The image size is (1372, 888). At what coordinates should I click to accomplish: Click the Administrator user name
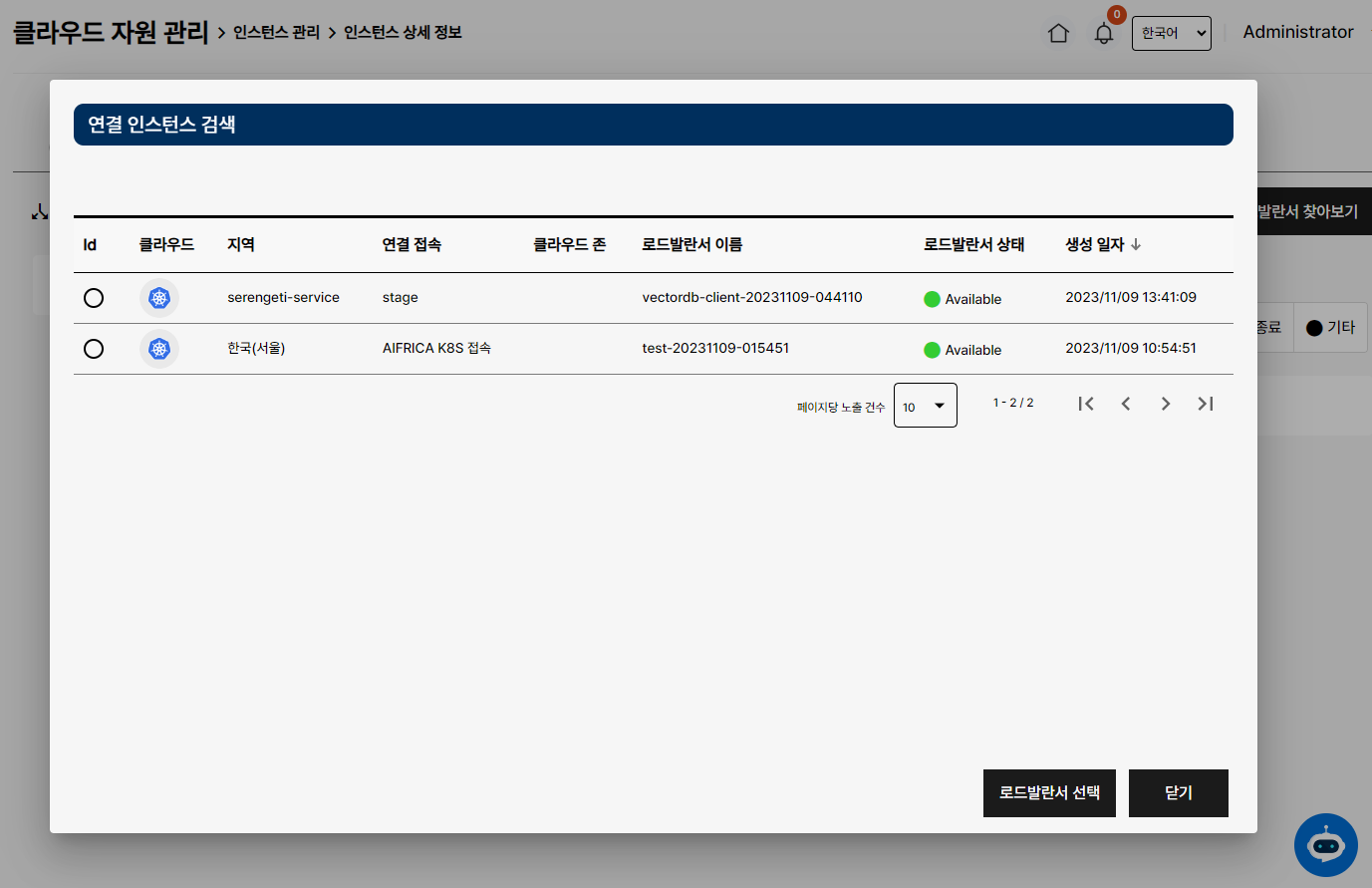(x=1297, y=32)
